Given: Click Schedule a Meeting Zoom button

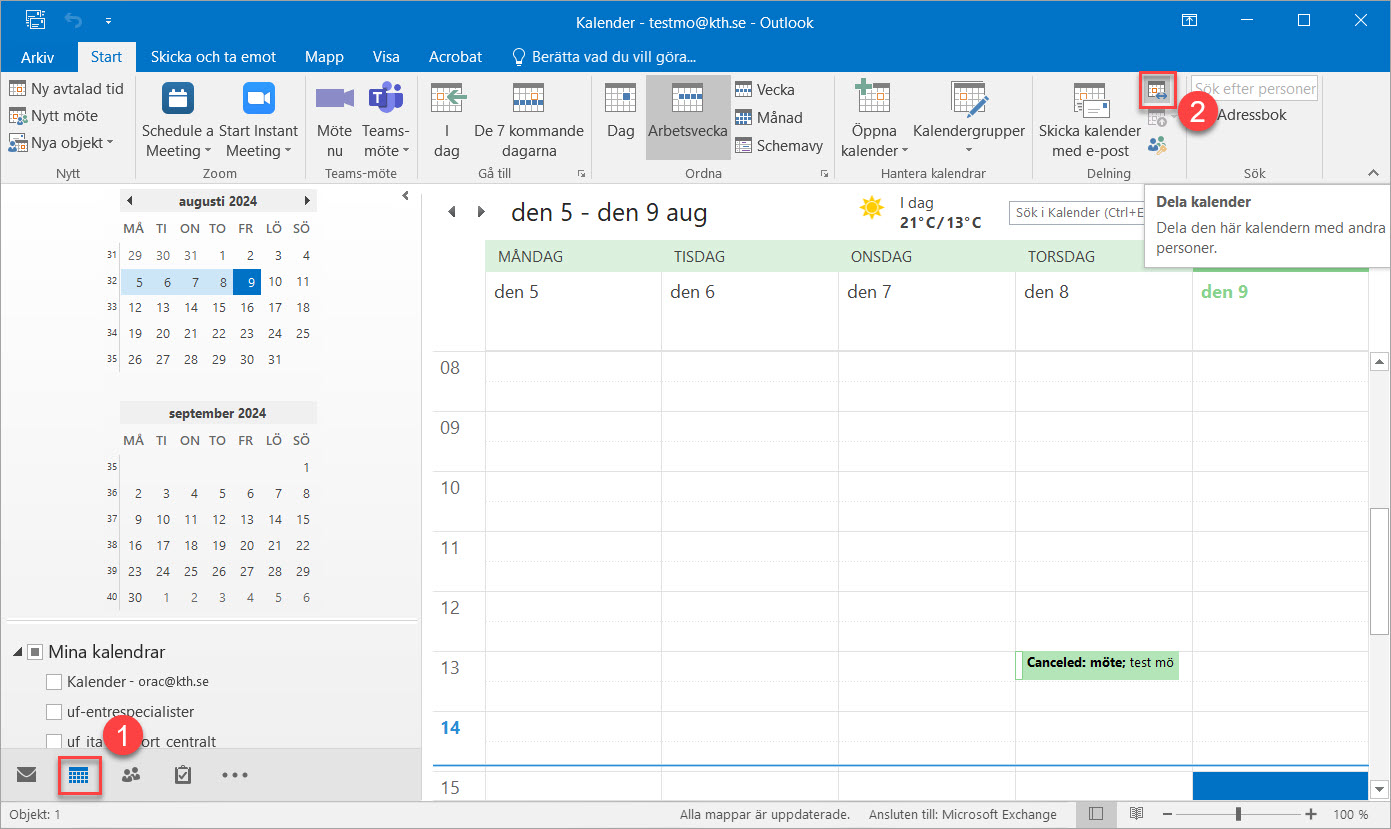Looking at the screenshot, I should (x=178, y=120).
